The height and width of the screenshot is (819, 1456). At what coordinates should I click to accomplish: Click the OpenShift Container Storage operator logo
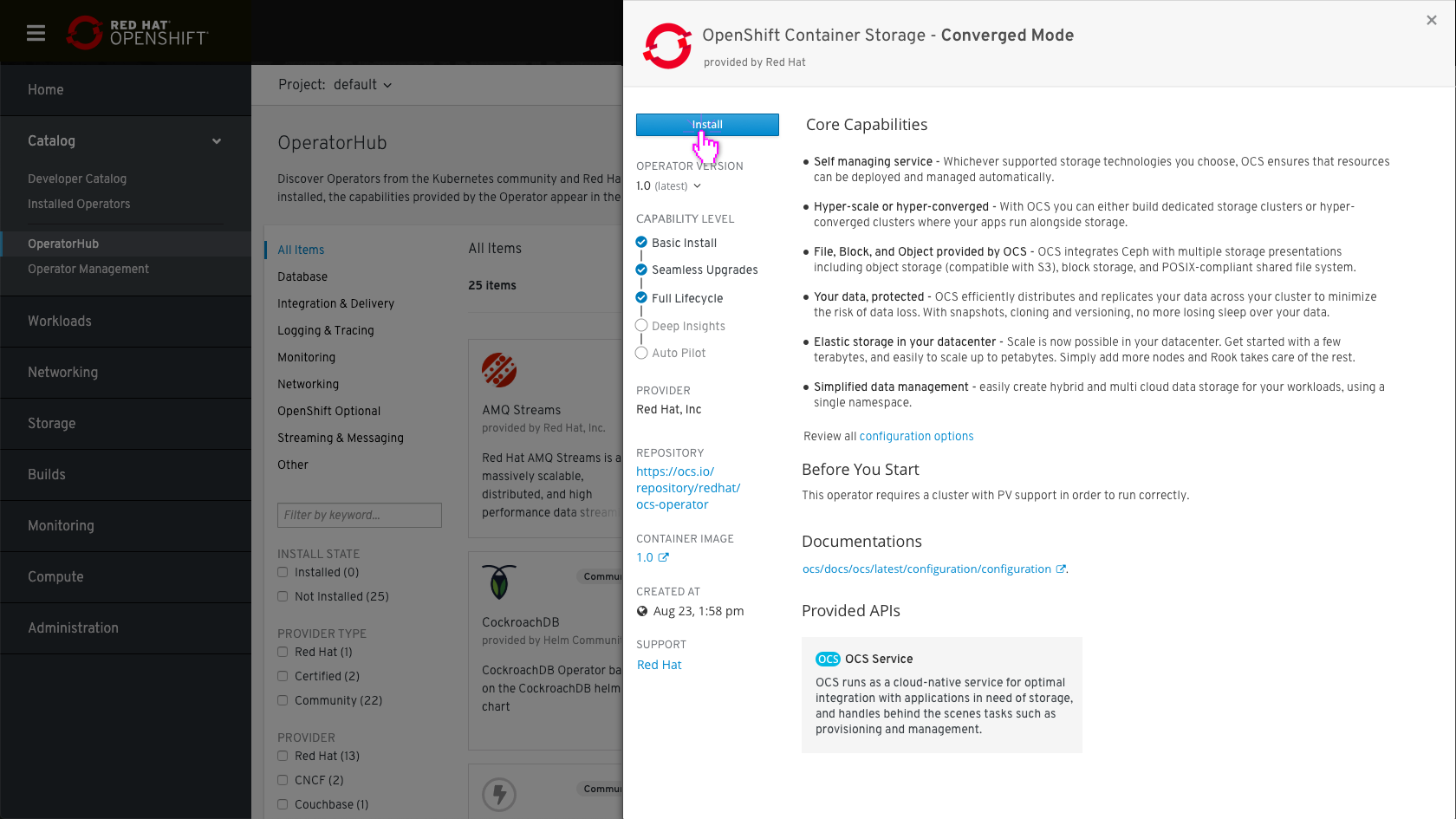coord(667,46)
